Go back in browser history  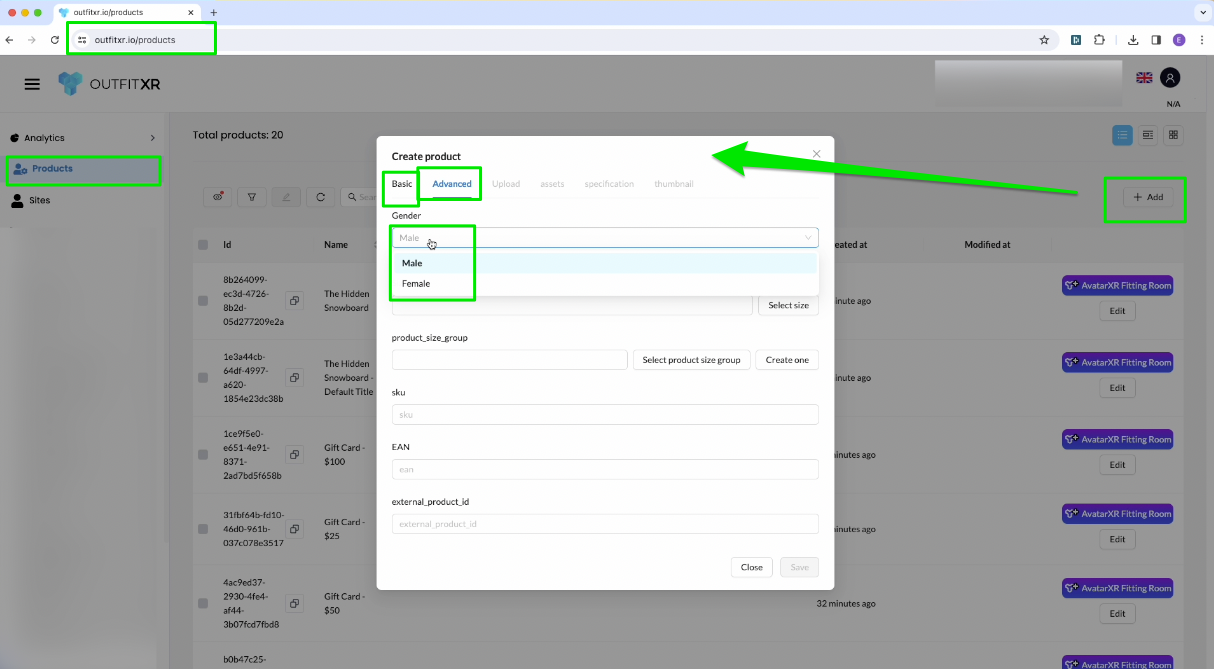point(9,40)
